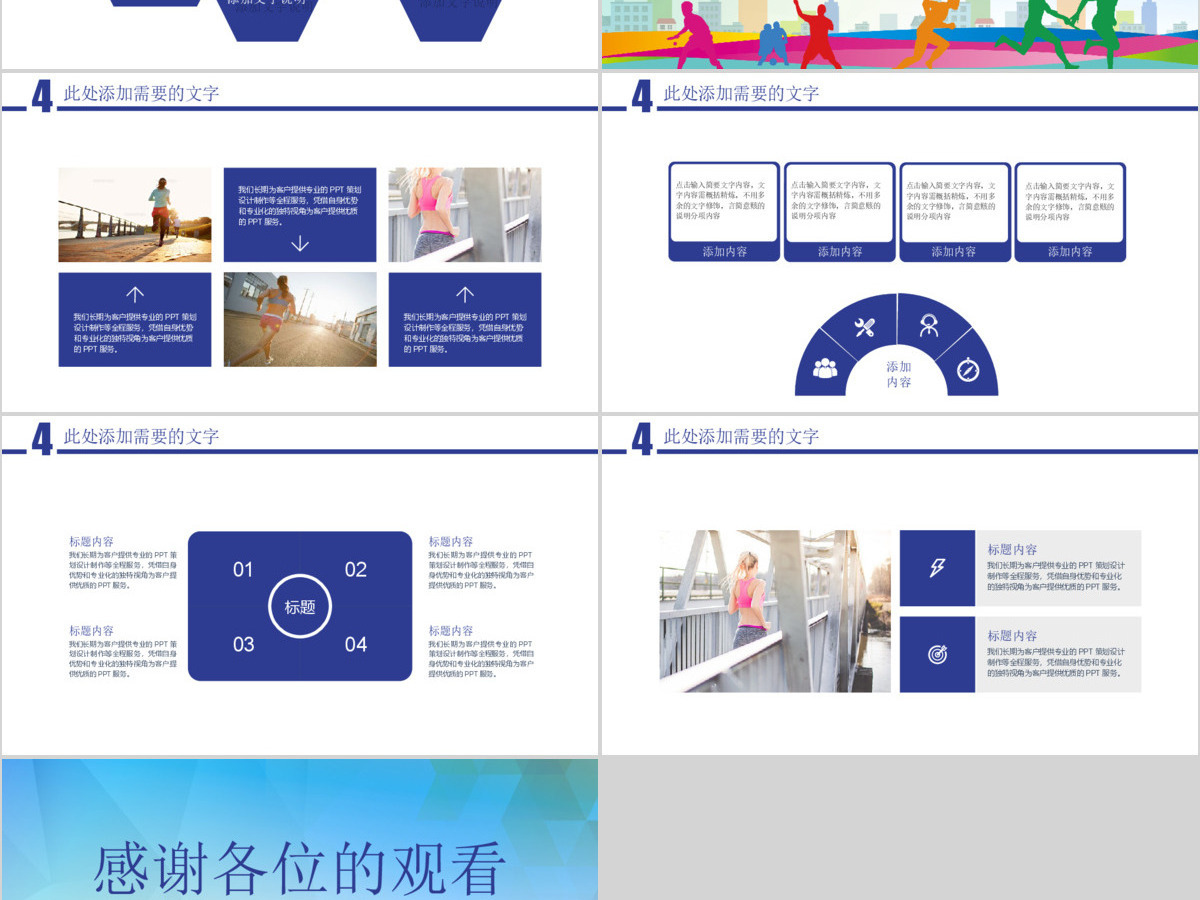Click the up arrow in bottom-right blue box
The height and width of the screenshot is (900, 1200).
(x=465, y=294)
